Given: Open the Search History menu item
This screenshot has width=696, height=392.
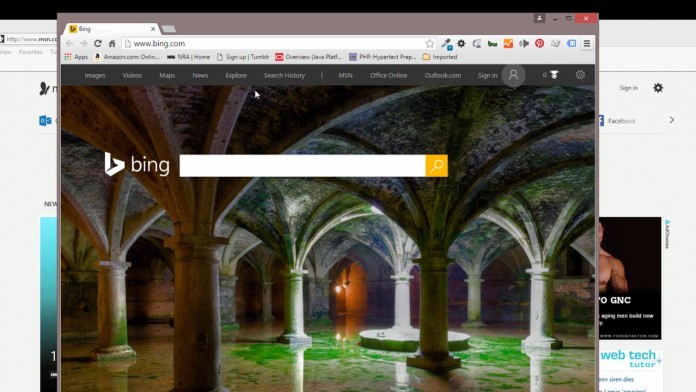Looking at the screenshot, I should pos(285,75).
